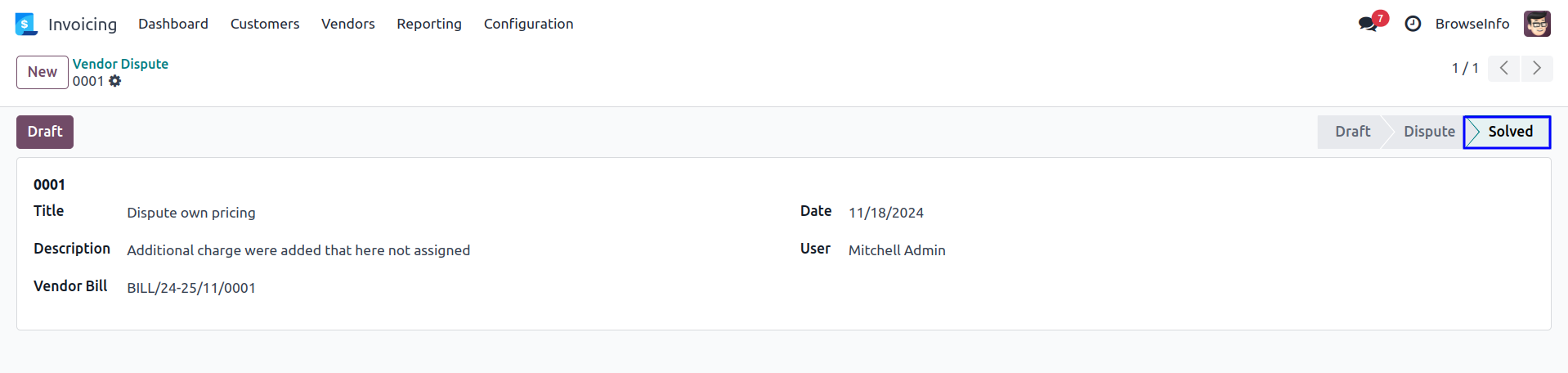Open the activities clock icon
The image size is (1568, 373).
pos(1413,24)
